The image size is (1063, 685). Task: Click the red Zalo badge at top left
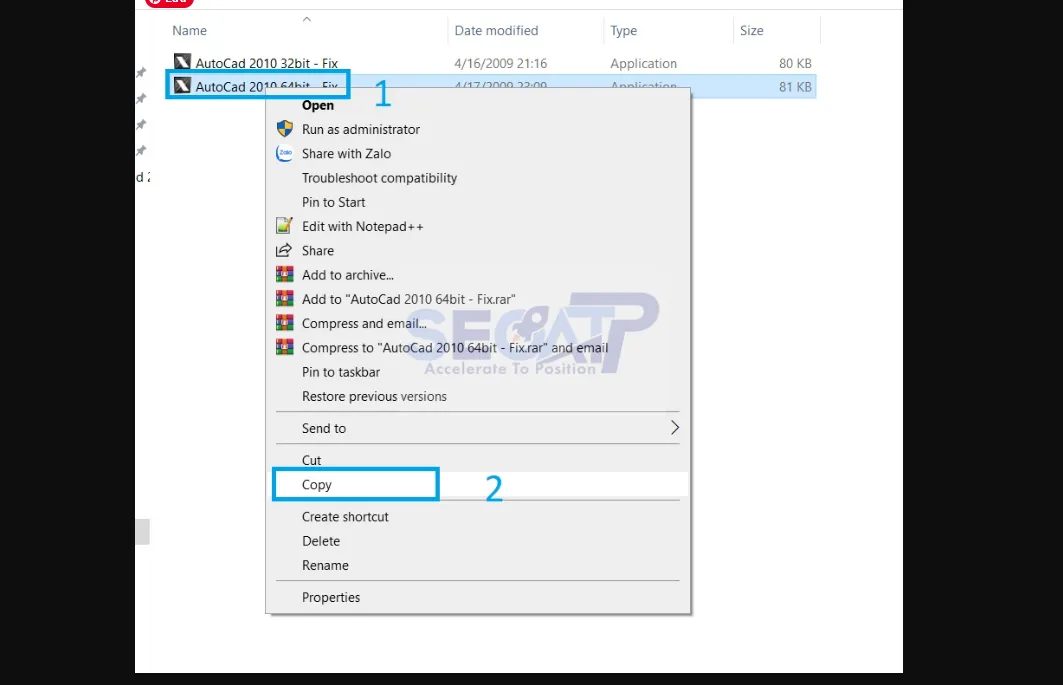point(168,3)
